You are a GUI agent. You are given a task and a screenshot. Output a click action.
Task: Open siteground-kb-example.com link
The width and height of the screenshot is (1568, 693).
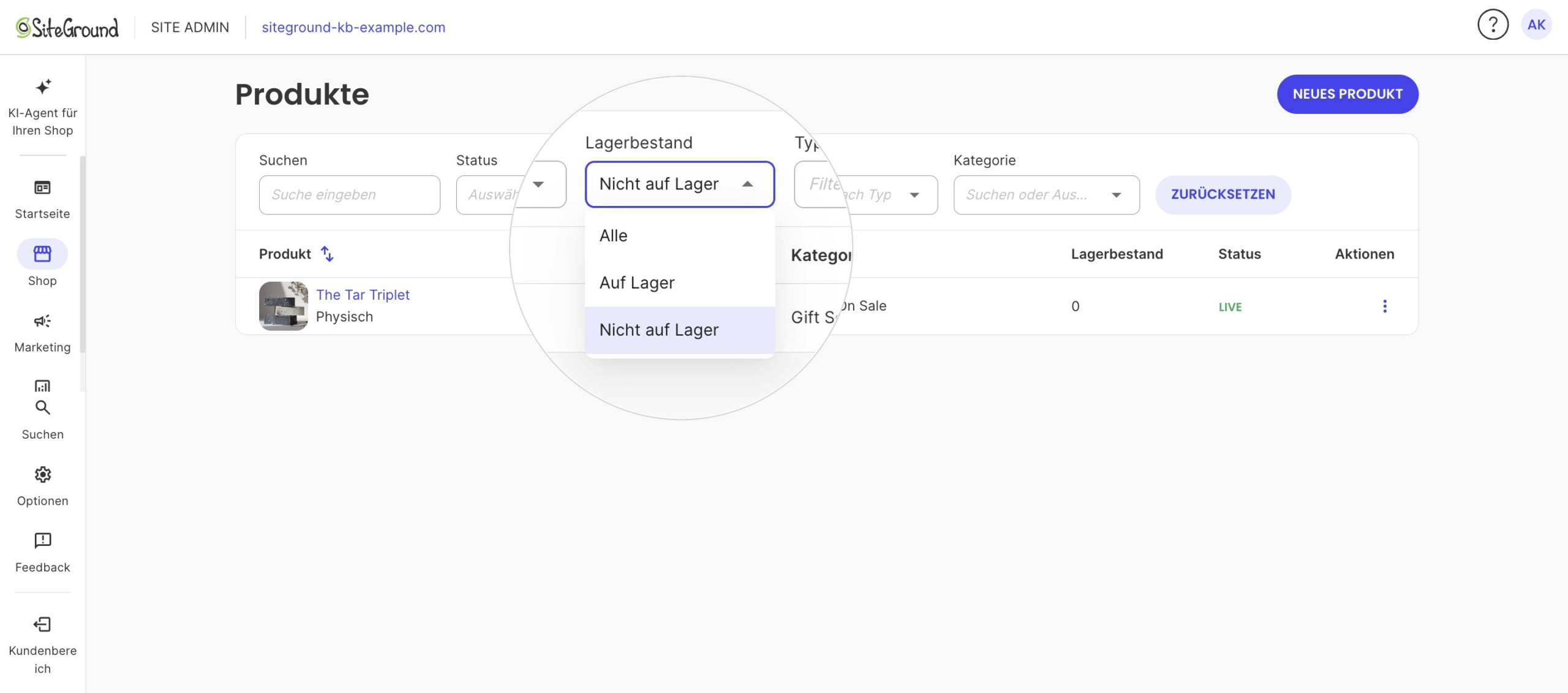[x=353, y=28]
